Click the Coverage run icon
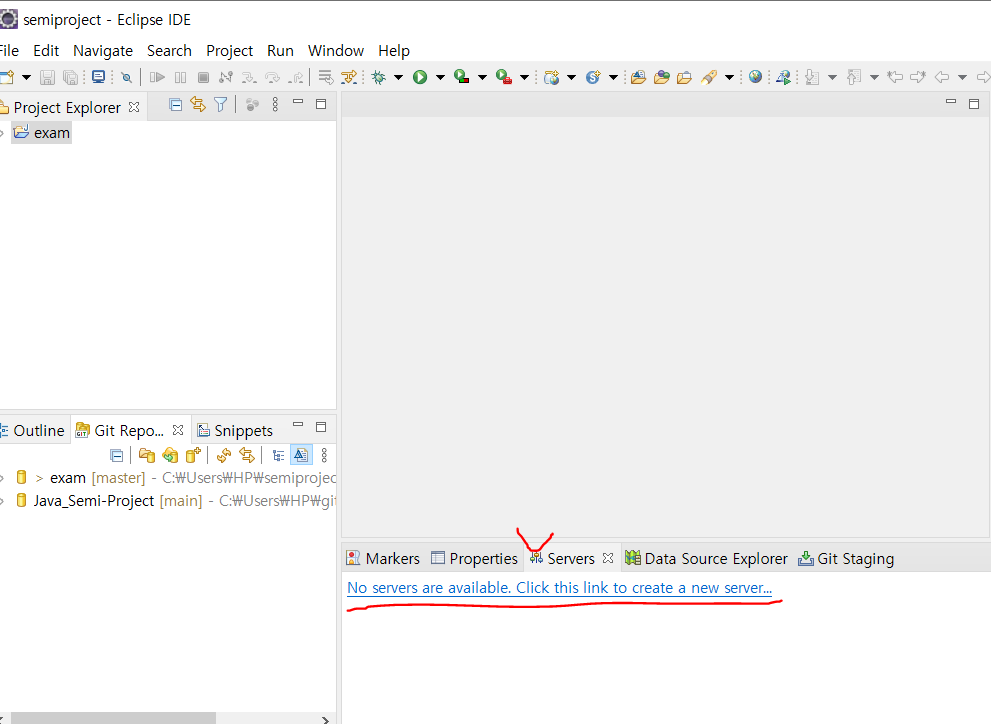This screenshot has width=991, height=724. coord(462,77)
